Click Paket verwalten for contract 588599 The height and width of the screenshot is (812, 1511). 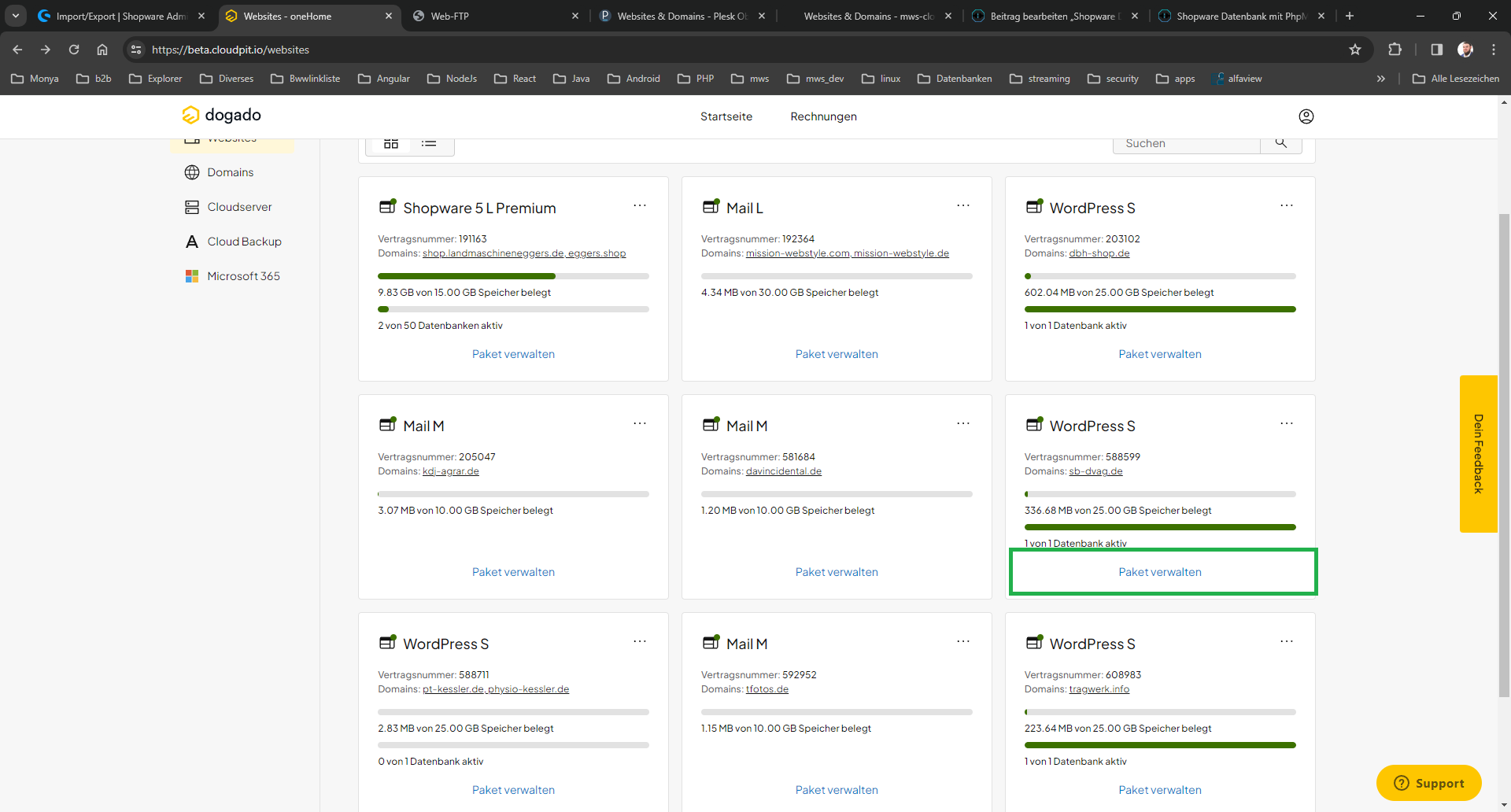coord(1160,572)
